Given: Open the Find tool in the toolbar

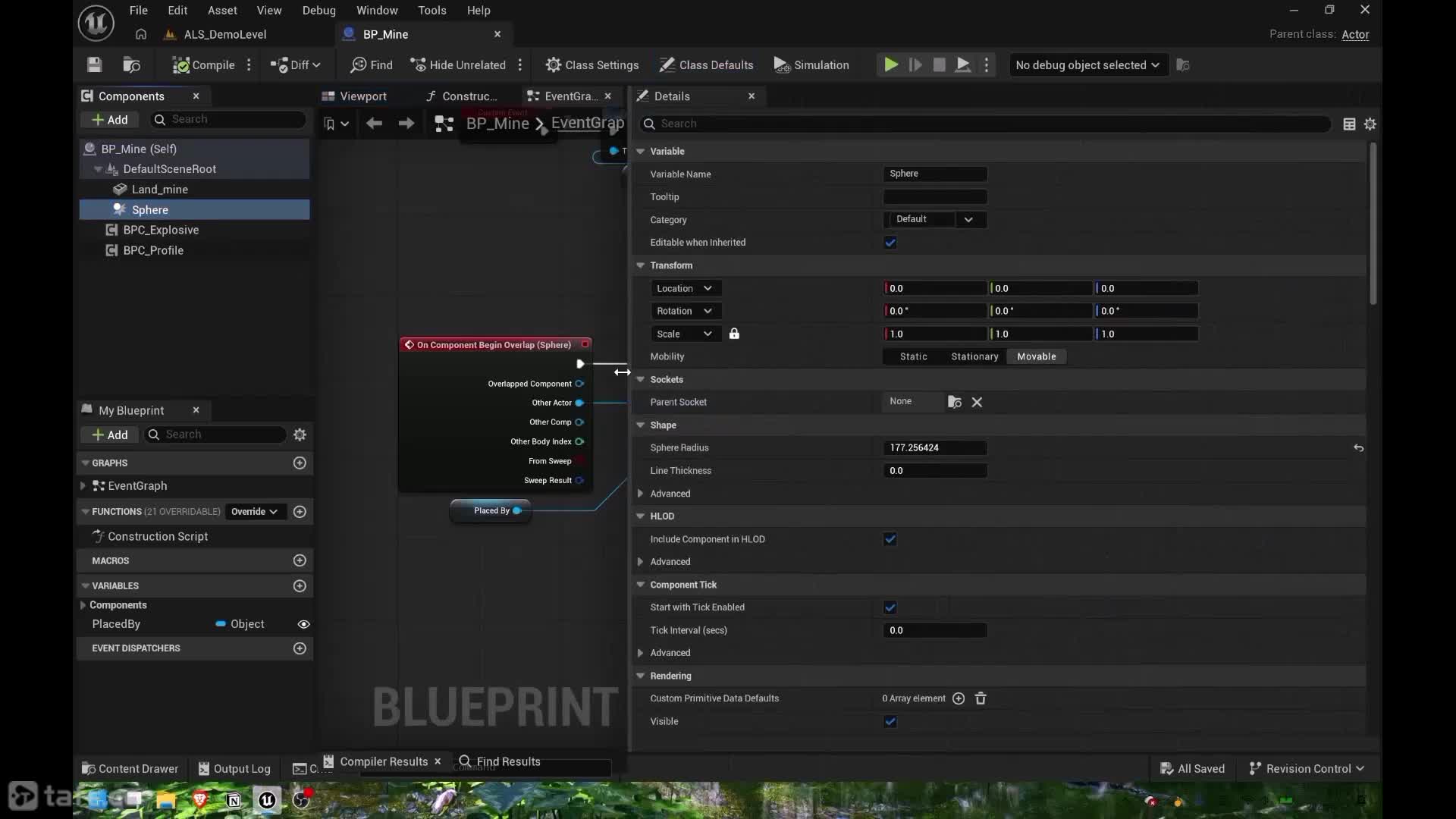Looking at the screenshot, I should pyautogui.click(x=372, y=65).
